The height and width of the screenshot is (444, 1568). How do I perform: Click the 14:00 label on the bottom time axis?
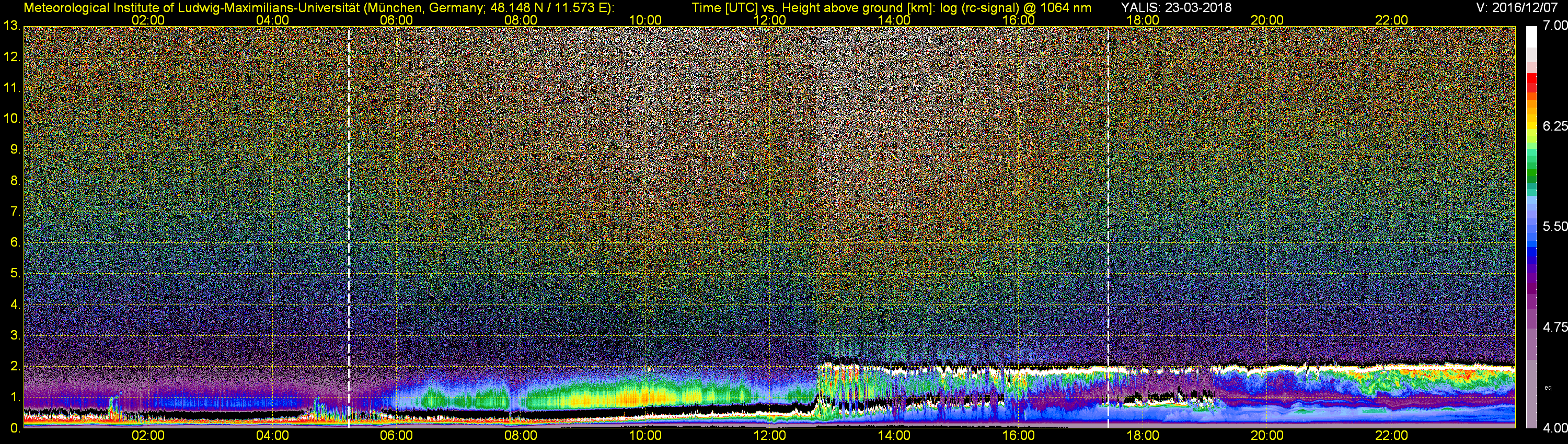pyautogui.click(x=894, y=436)
